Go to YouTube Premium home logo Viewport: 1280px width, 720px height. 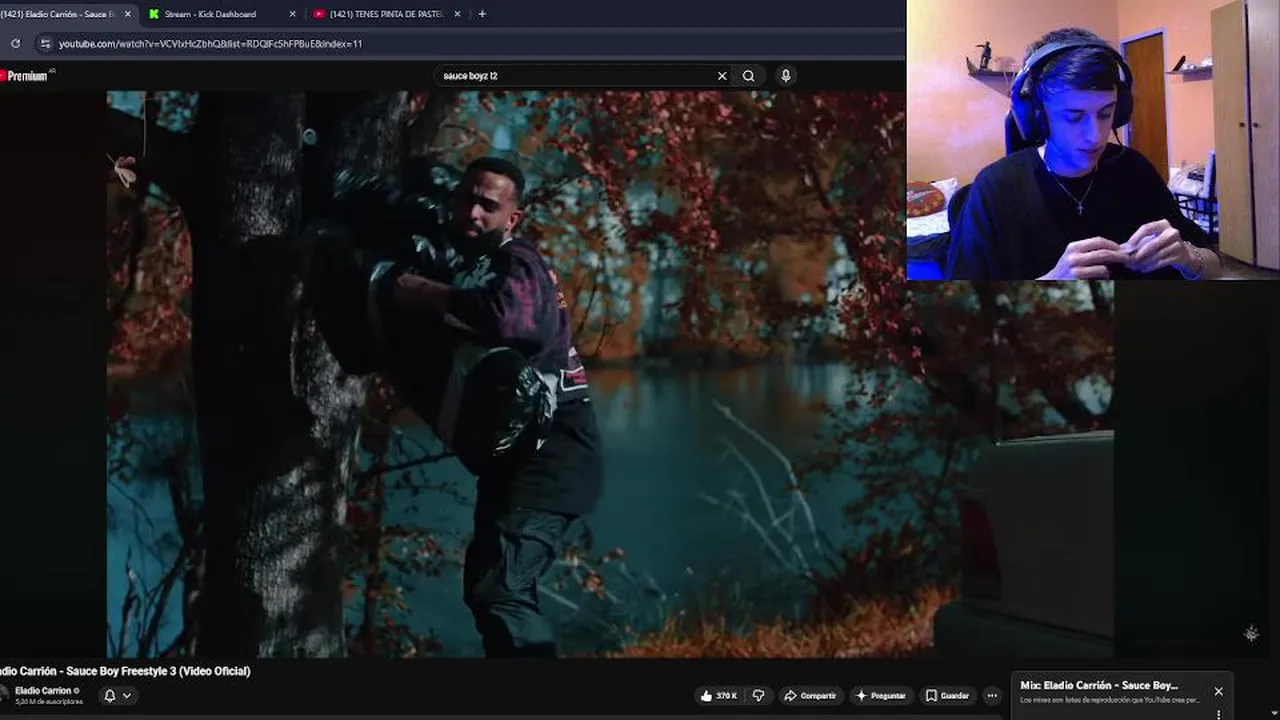point(25,75)
